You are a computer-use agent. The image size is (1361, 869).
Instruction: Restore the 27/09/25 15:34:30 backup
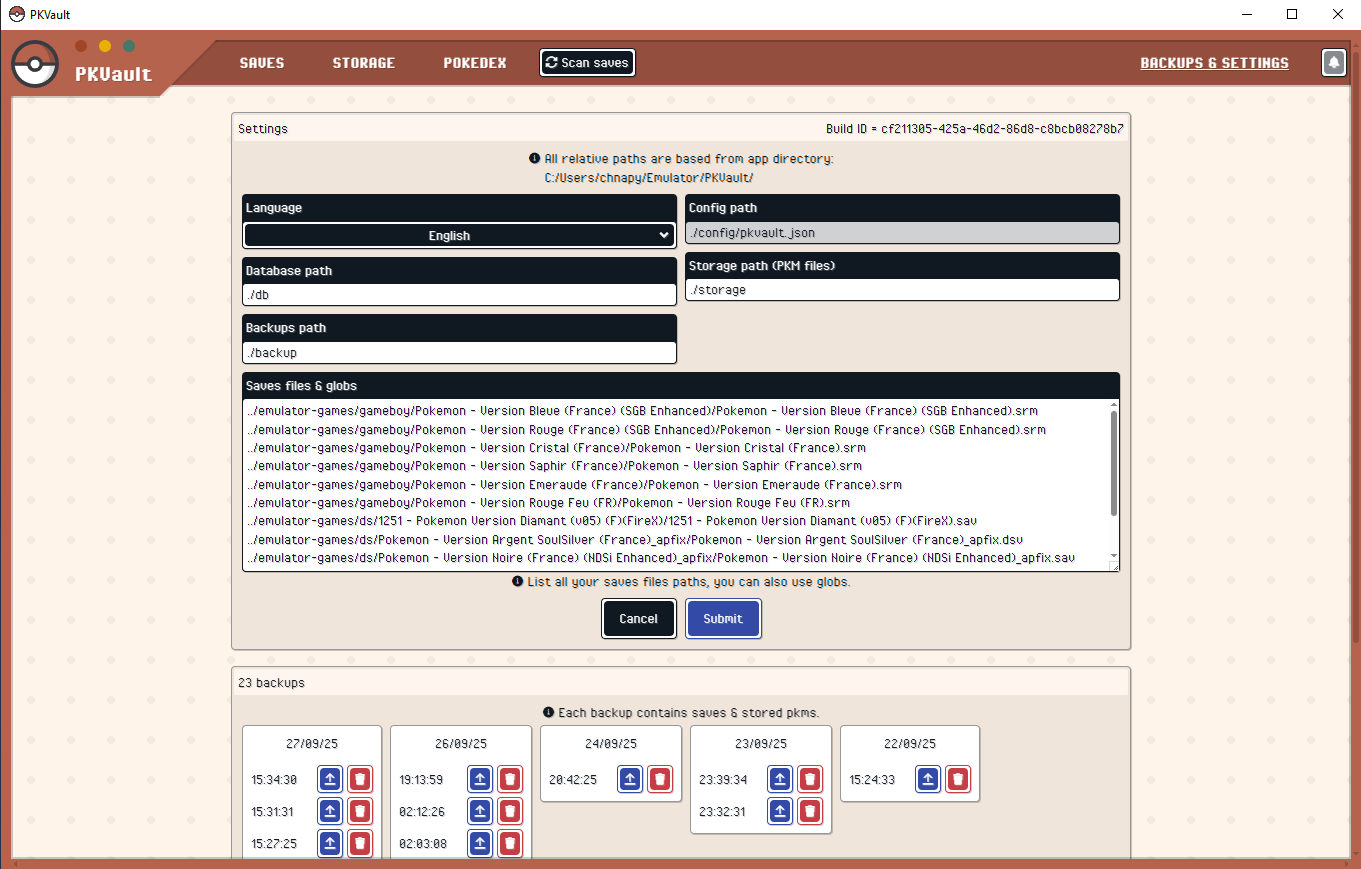coord(330,780)
